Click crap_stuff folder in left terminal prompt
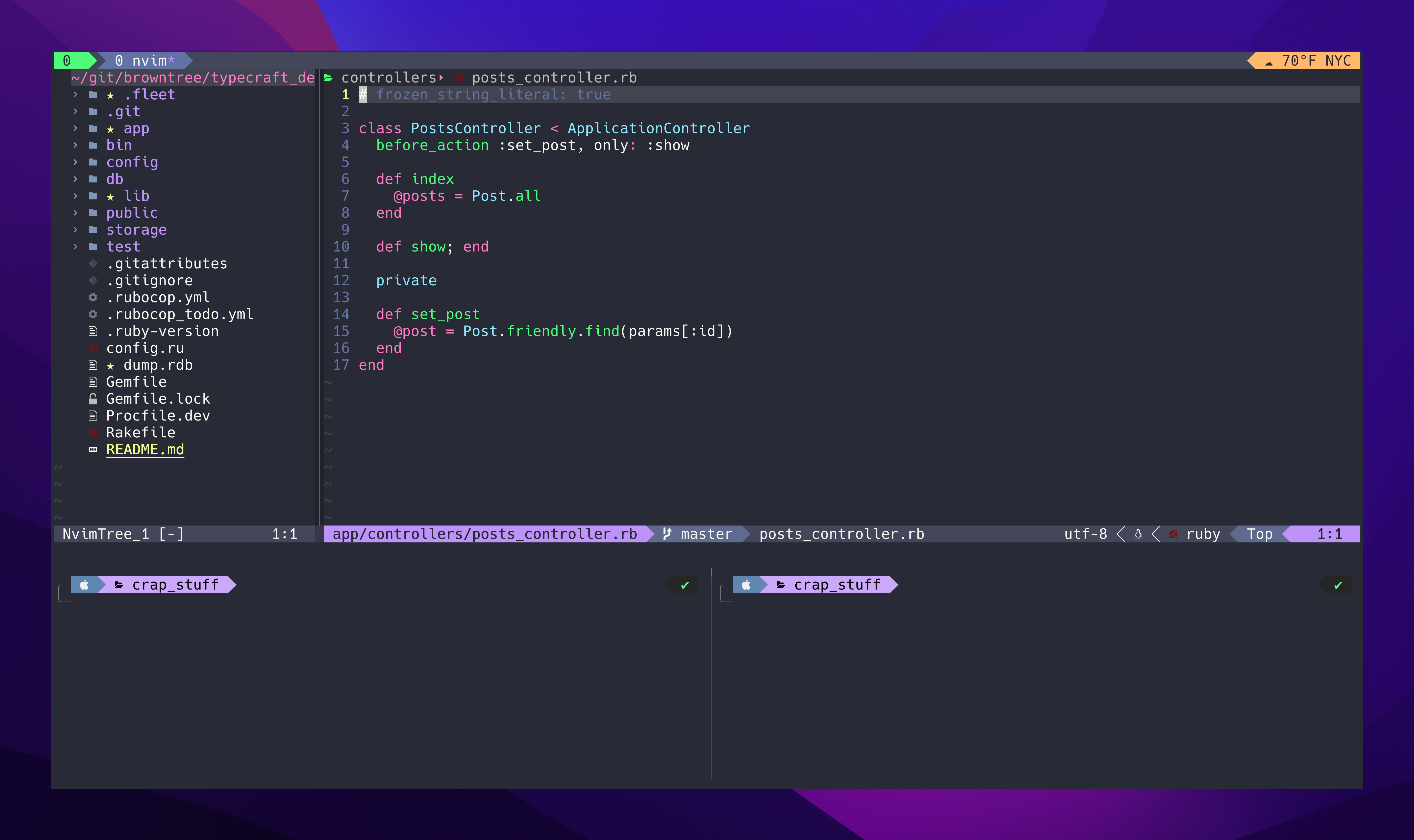 coord(175,585)
